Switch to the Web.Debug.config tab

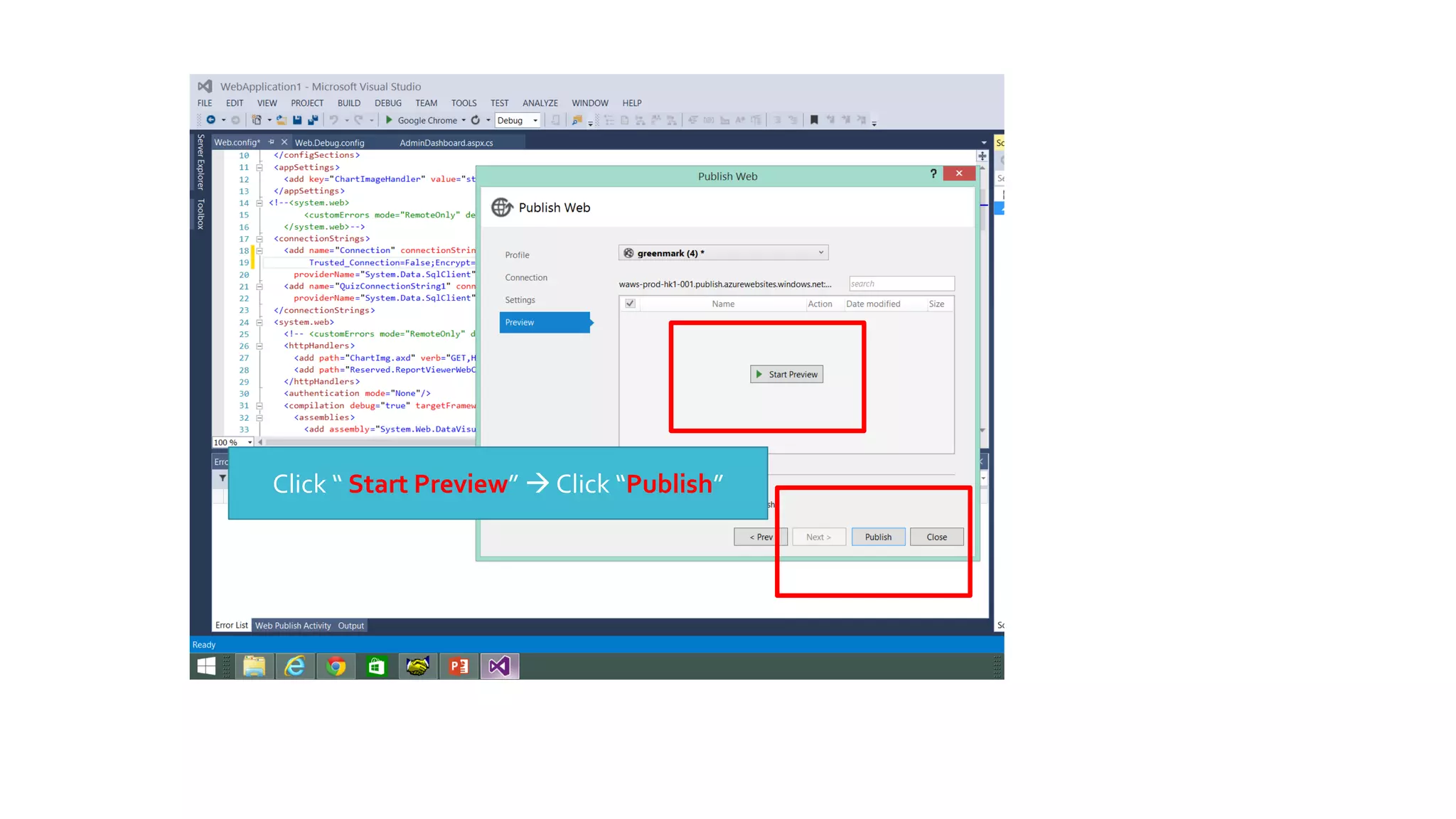330,143
